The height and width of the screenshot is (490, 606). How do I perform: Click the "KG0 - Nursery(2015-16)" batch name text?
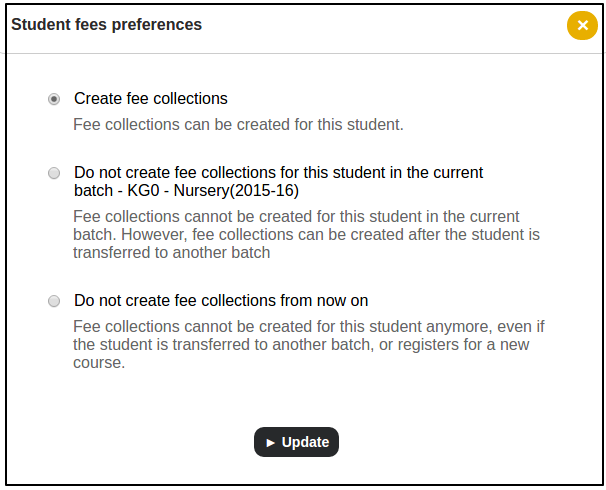pyautogui.click(x=213, y=190)
